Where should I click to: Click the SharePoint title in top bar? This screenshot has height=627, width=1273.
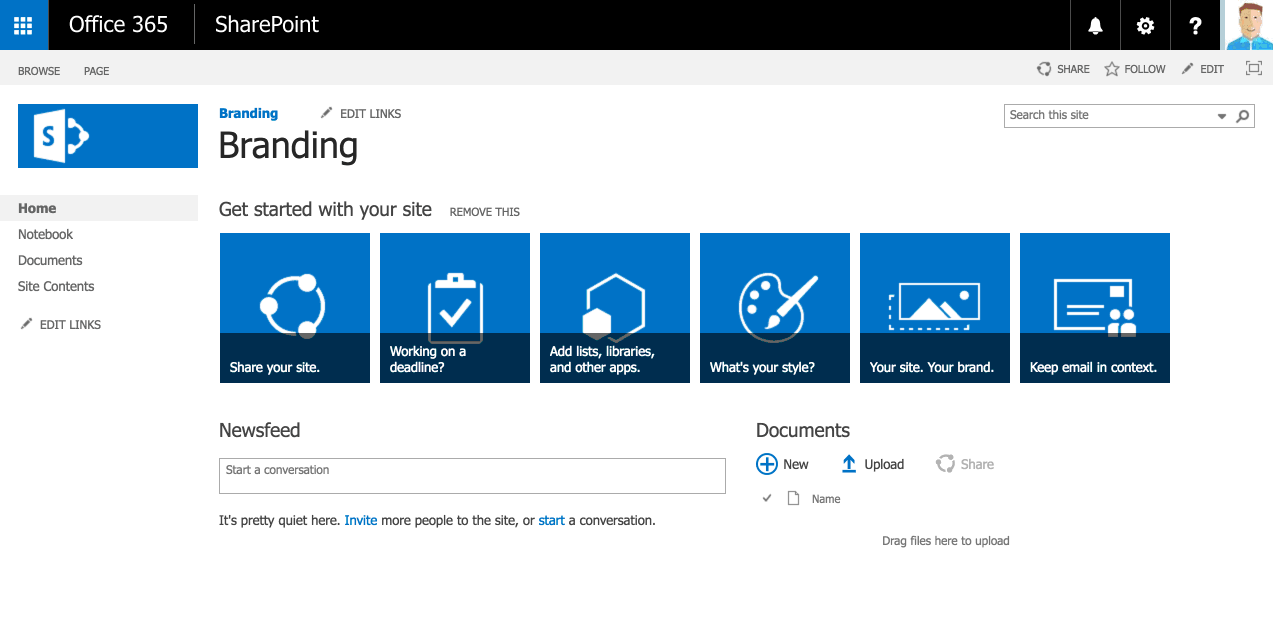point(267,25)
